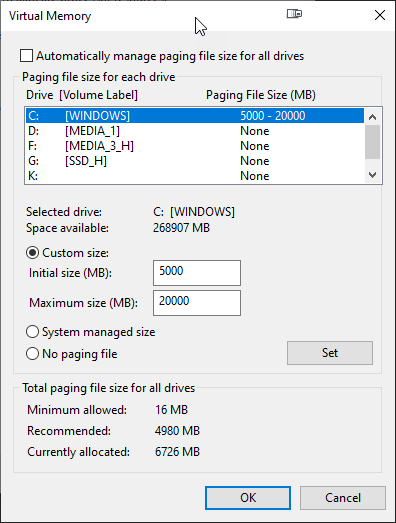Click the drive list scrollbar thumb
The width and height of the screenshot is (396, 523).
click(372, 142)
